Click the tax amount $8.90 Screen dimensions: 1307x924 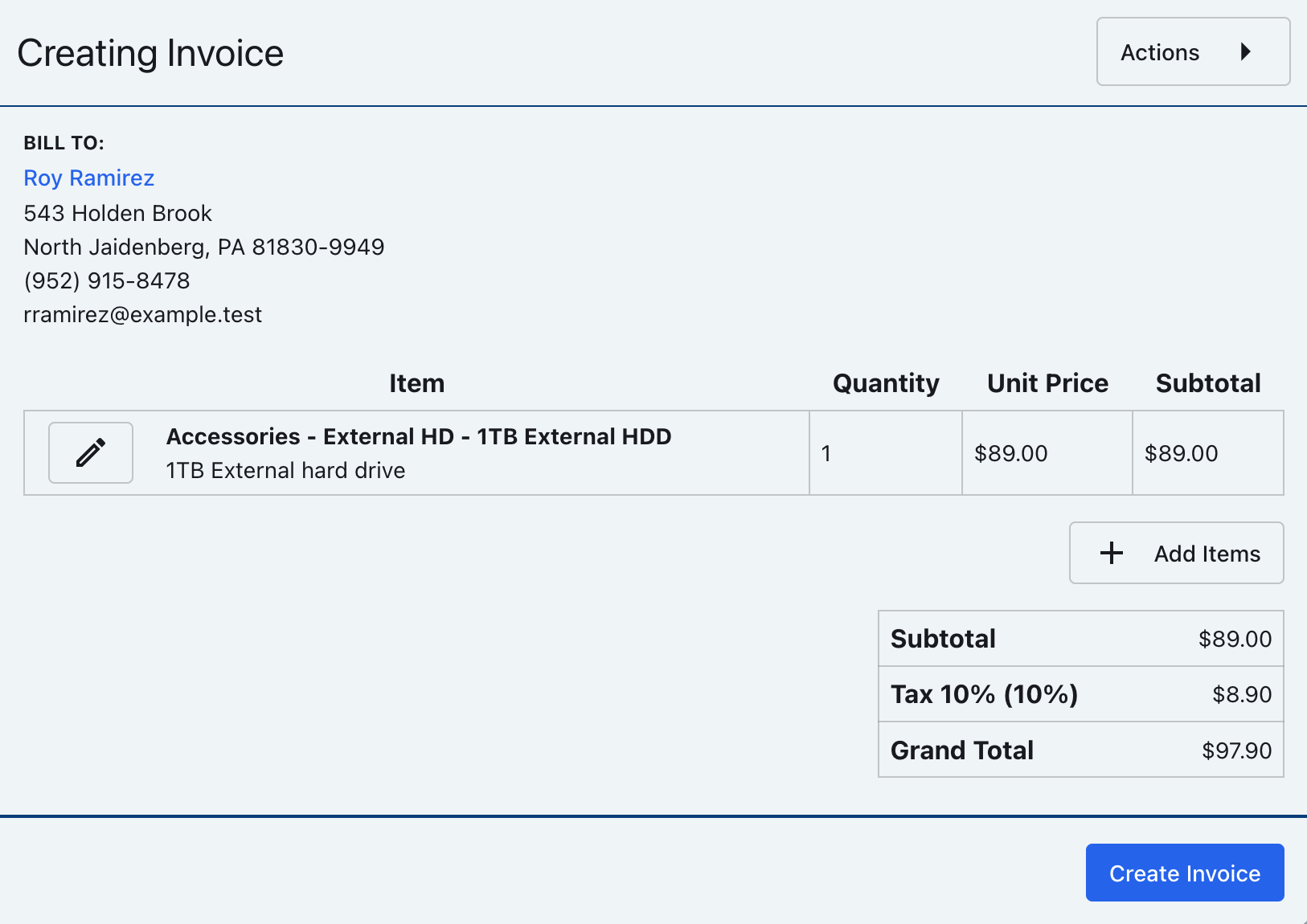coord(1242,694)
